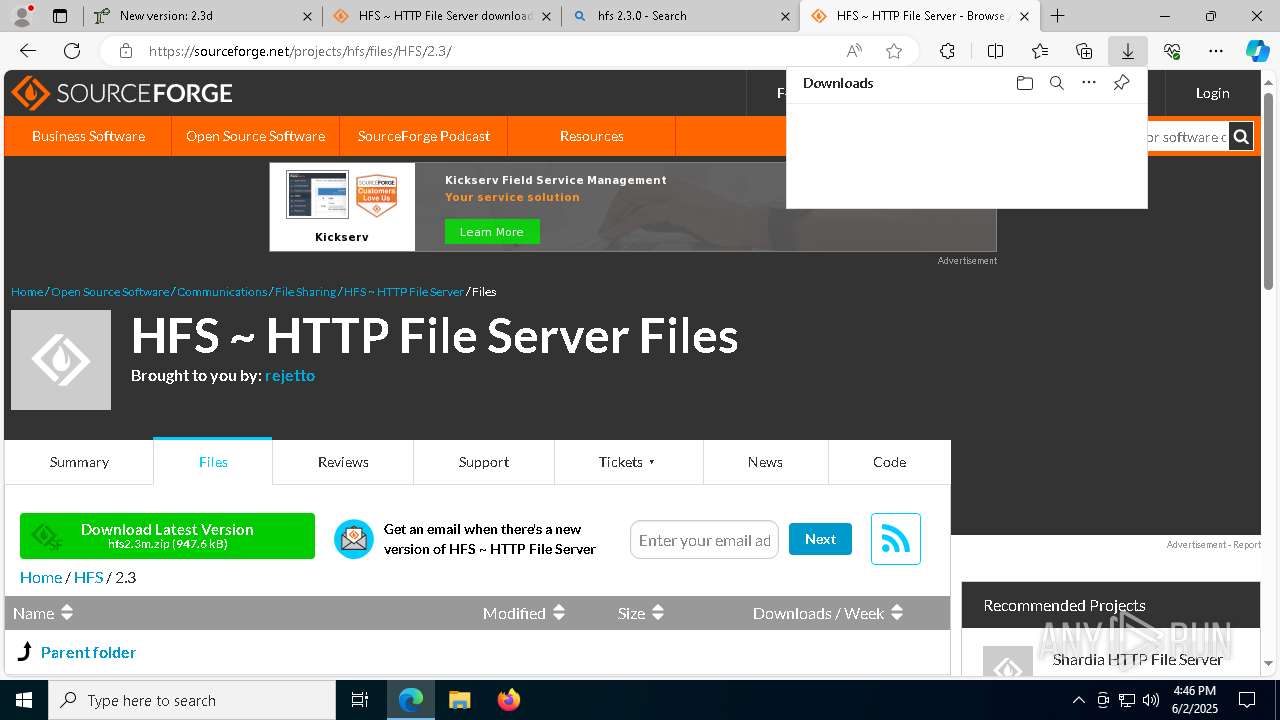Click the browser Back arrow
Screen dimensions: 1280x720
[x=28, y=51]
